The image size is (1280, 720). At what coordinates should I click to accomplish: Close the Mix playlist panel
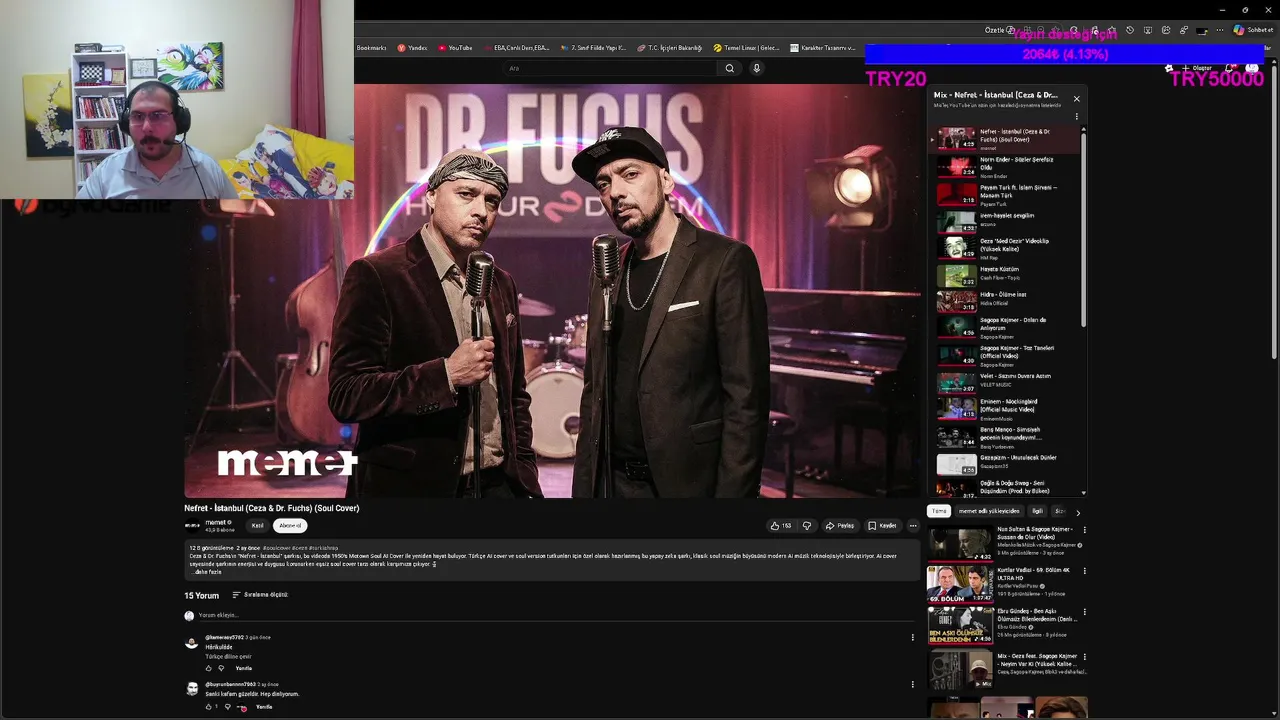click(x=1076, y=98)
